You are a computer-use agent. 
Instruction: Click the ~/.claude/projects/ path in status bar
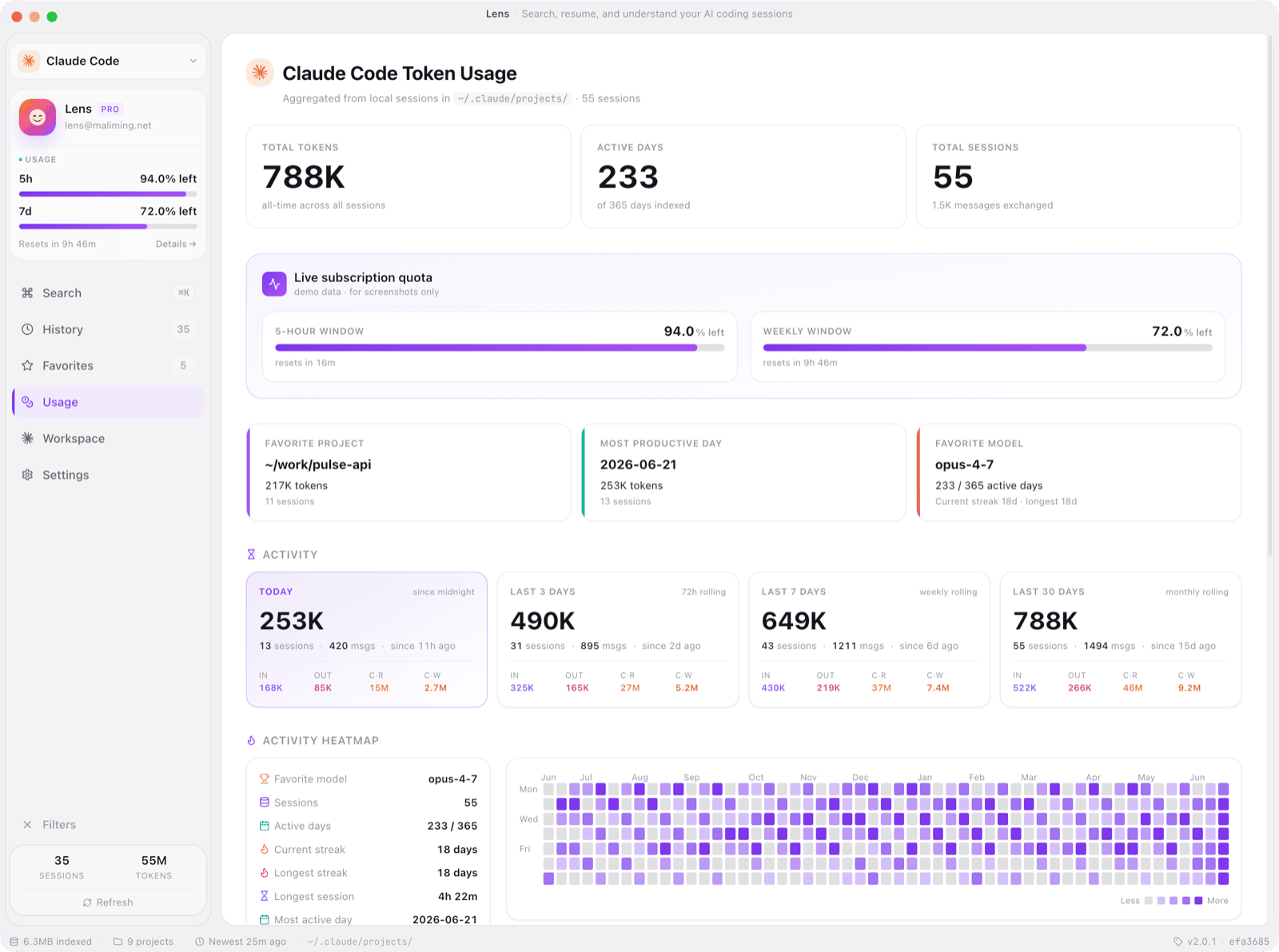coord(360,942)
